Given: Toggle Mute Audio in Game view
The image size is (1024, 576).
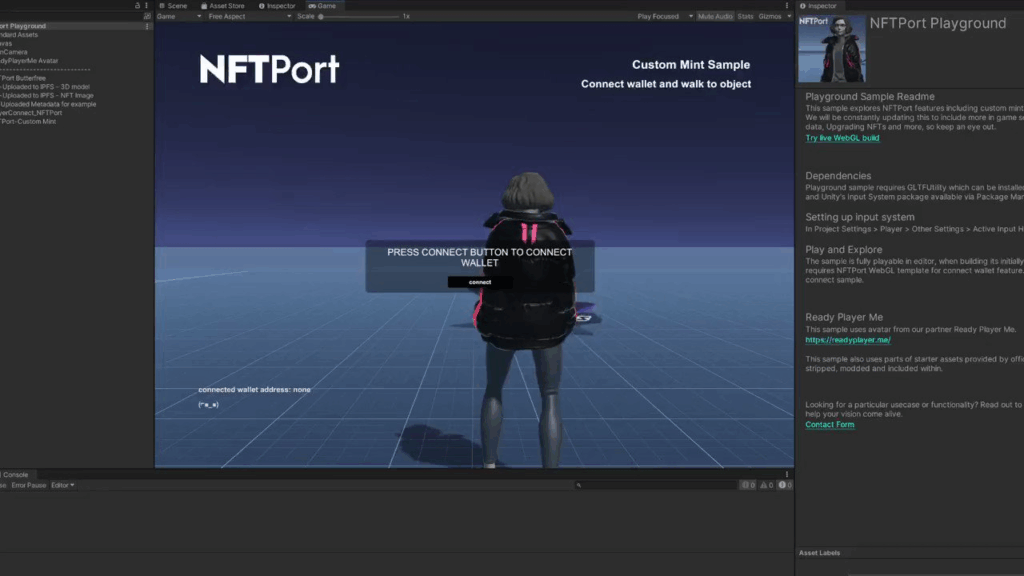Looking at the screenshot, I should click(715, 16).
